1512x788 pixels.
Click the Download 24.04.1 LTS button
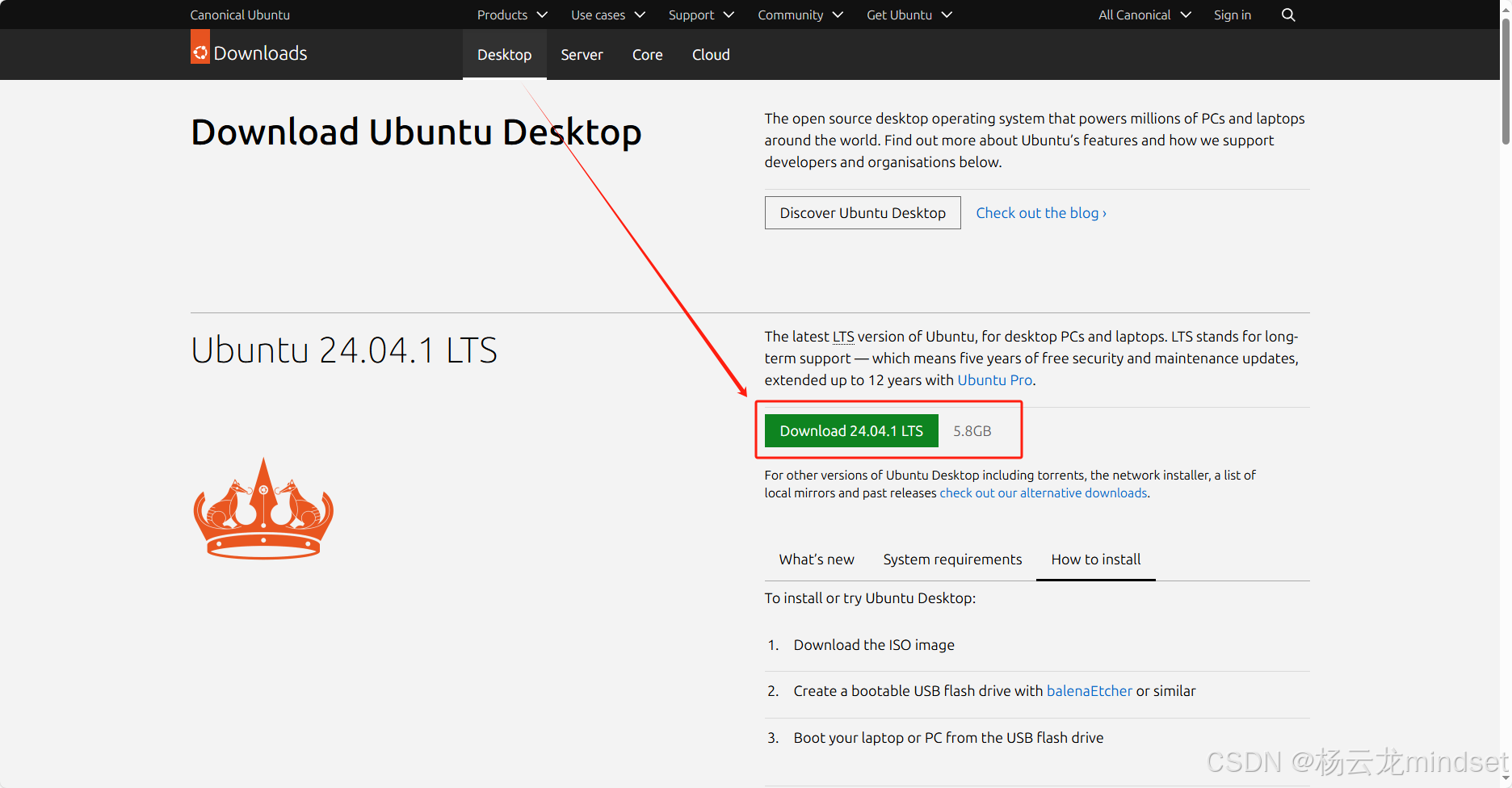(x=850, y=430)
